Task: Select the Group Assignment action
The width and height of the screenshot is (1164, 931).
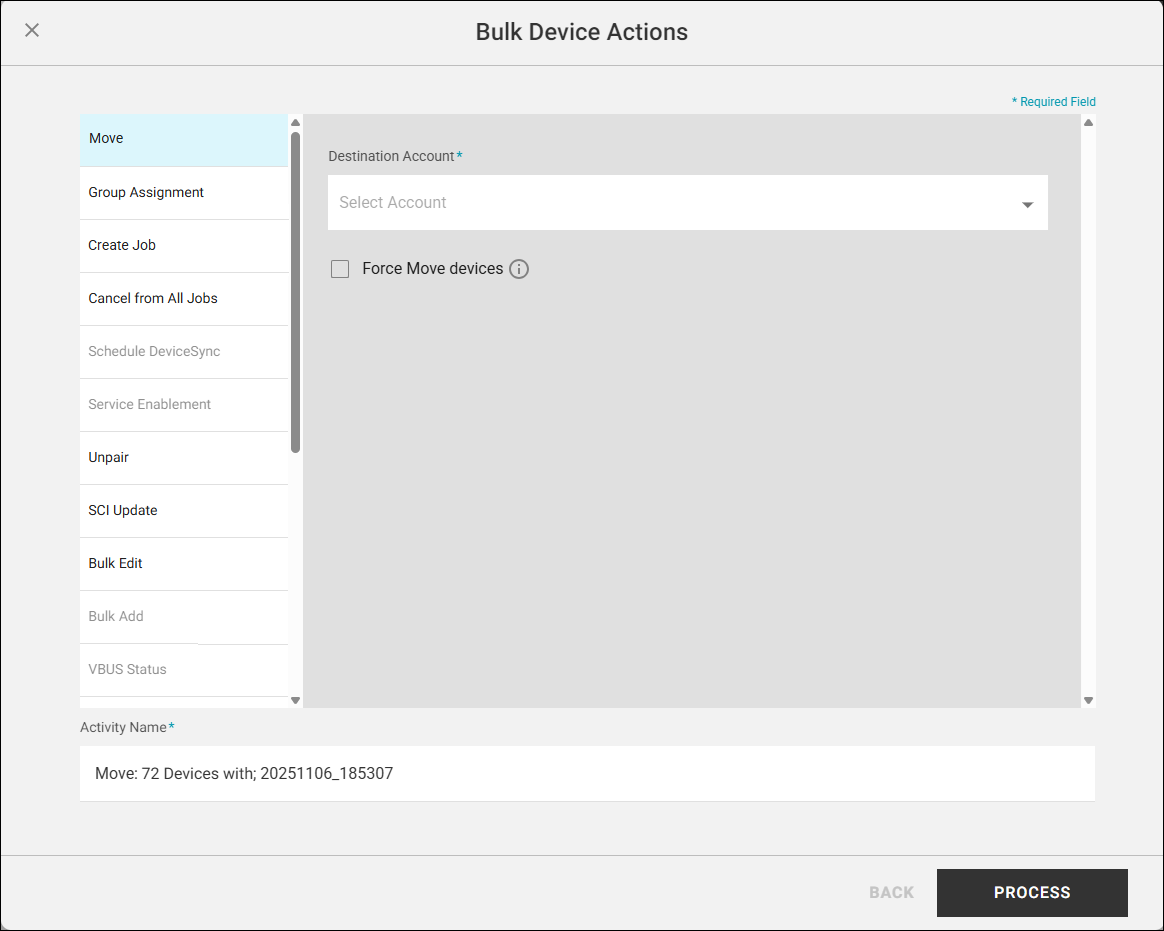Action: 184,193
